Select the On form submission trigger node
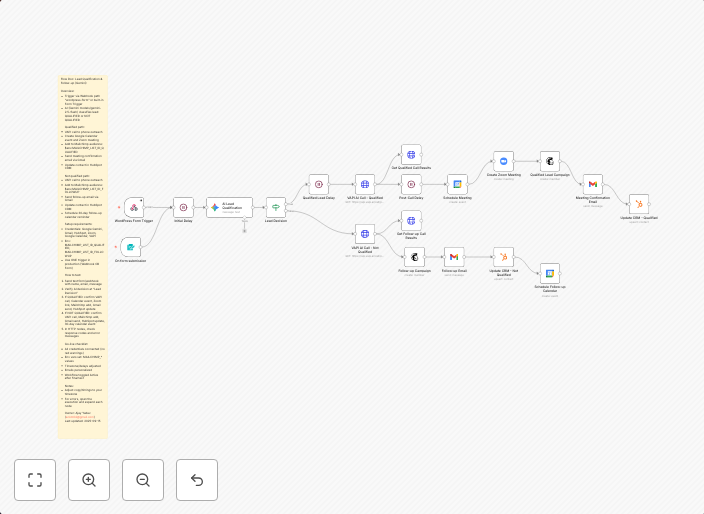704x514 pixels. coord(131,247)
